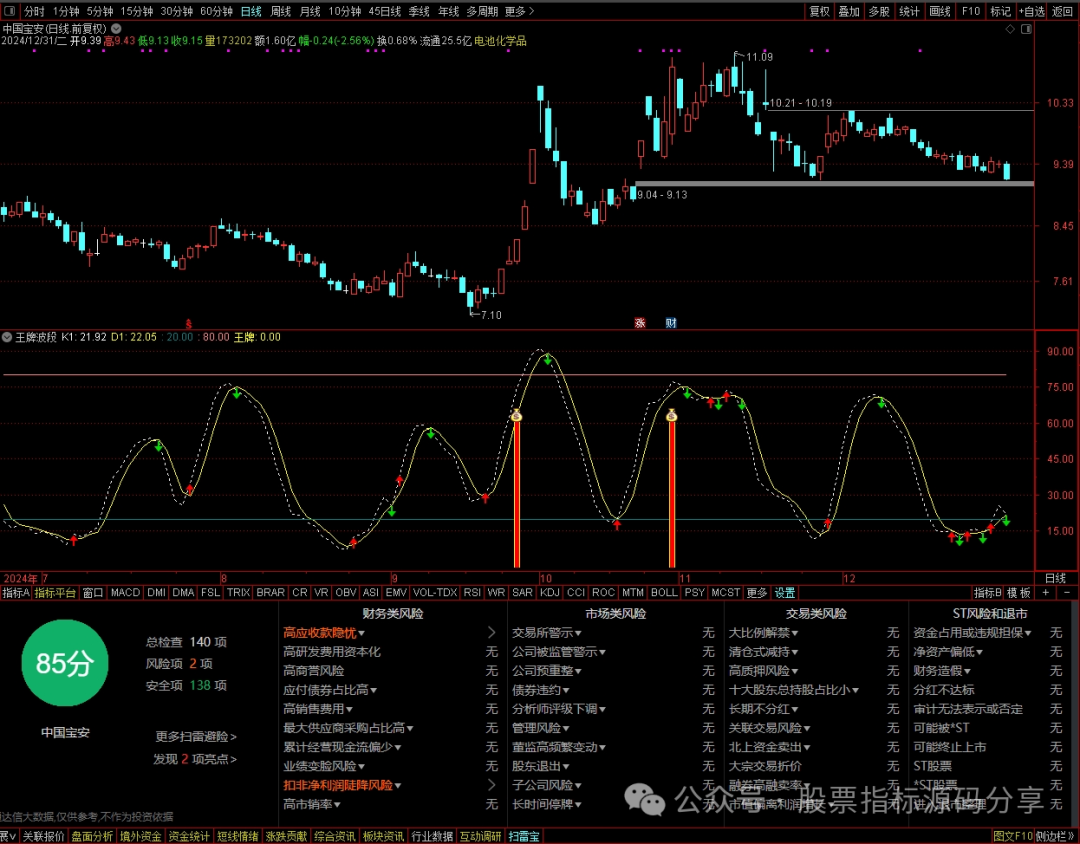
Task: Click the minus zoom button beside 模板
Action: [x=1068, y=593]
